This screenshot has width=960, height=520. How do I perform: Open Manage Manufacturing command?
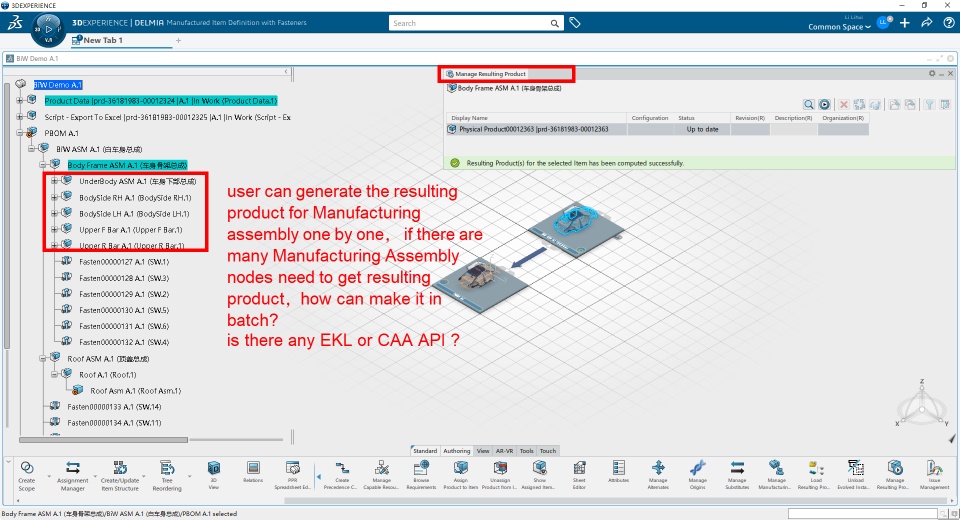click(776, 475)
